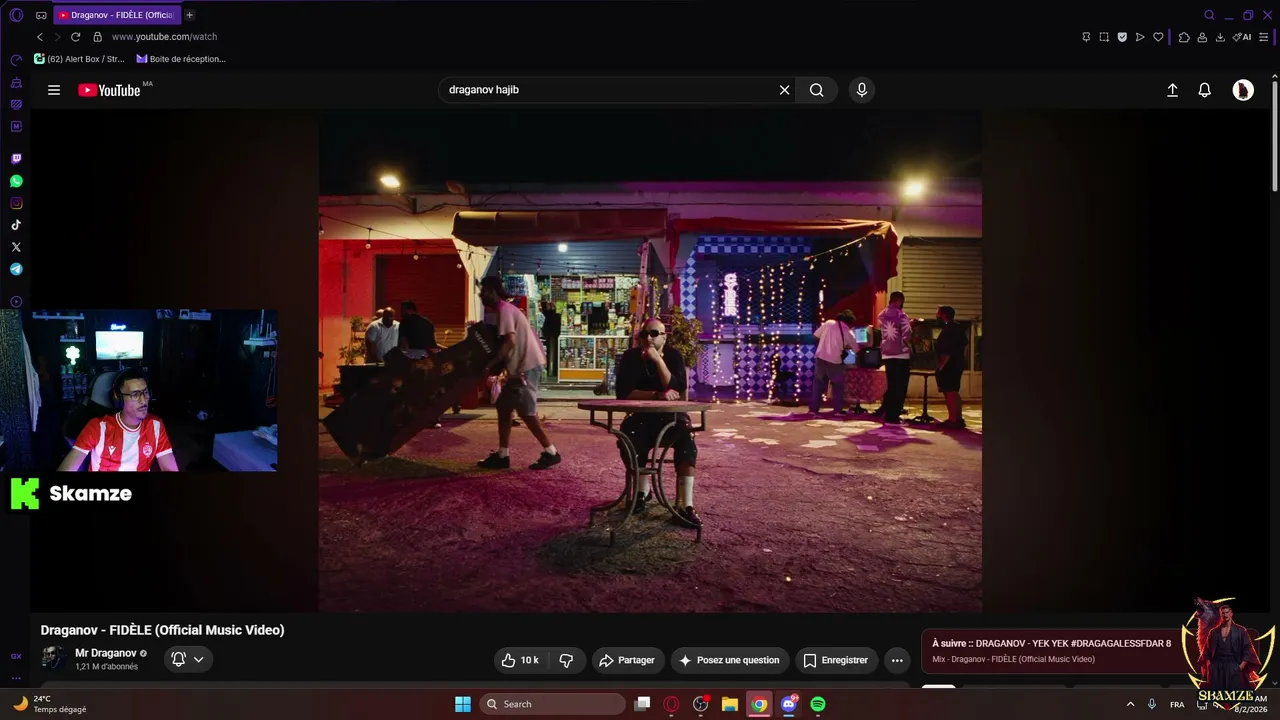Viewport: 1280px width, 720px height.
Task: Open the Alert Box bookmark
Action: click(x=80, y=59)
